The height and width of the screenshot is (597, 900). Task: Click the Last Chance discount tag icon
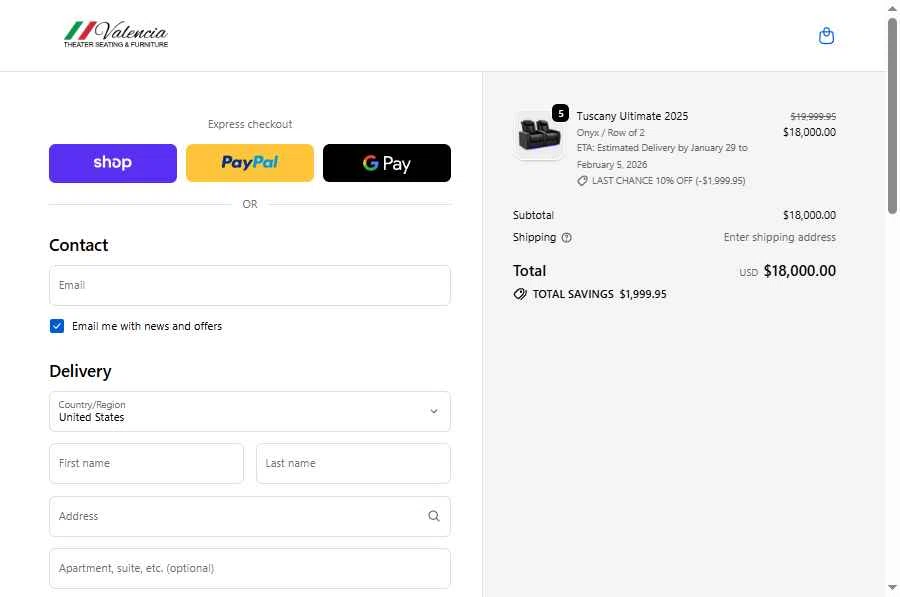[582, 181]
